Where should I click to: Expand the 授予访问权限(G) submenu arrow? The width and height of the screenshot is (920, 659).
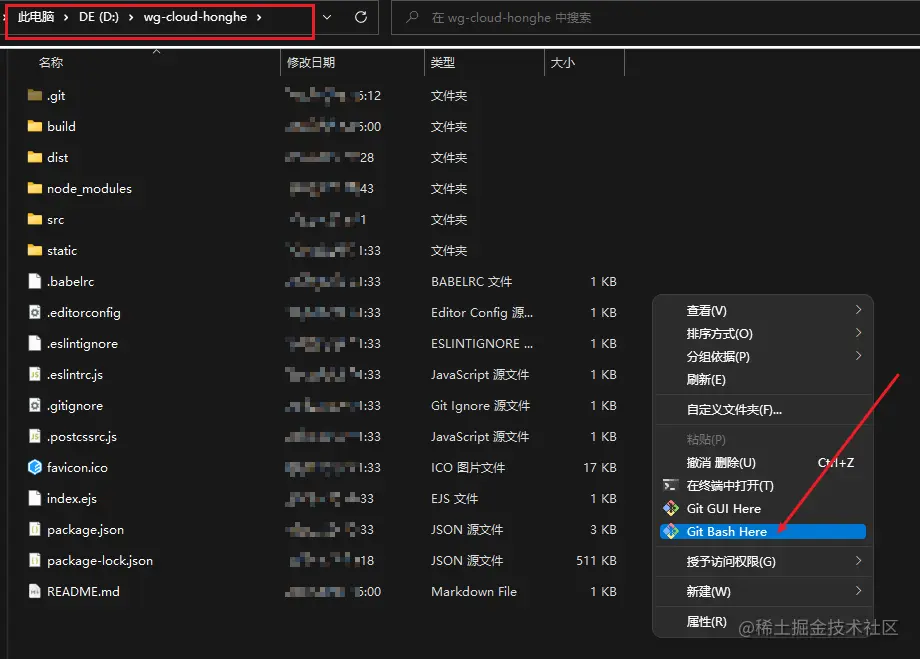tap(858, 560)
